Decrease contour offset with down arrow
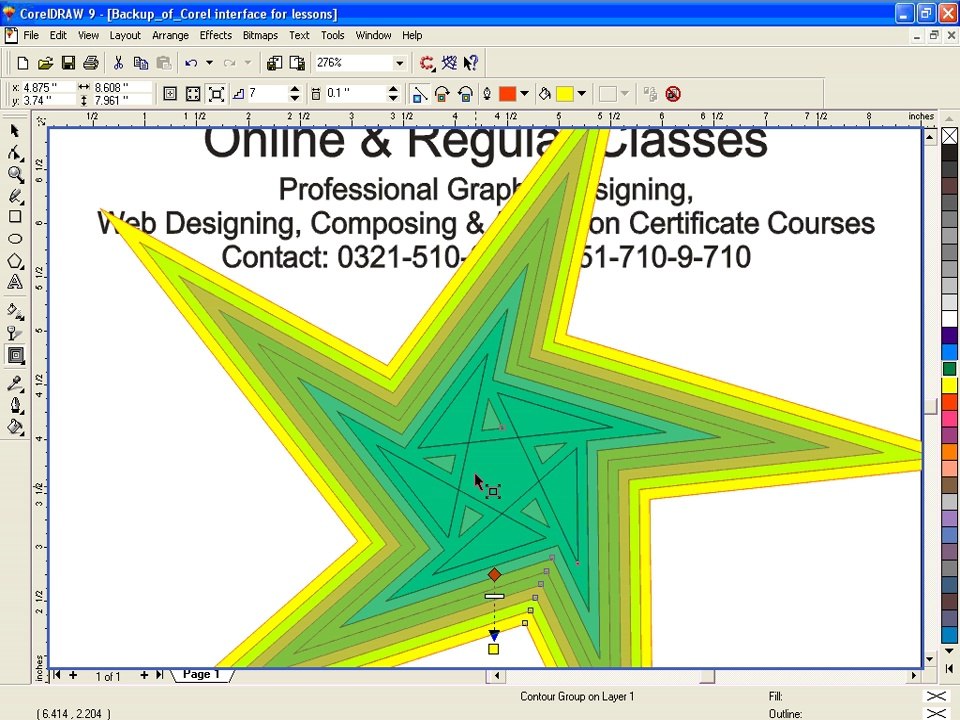 (393, 98)
